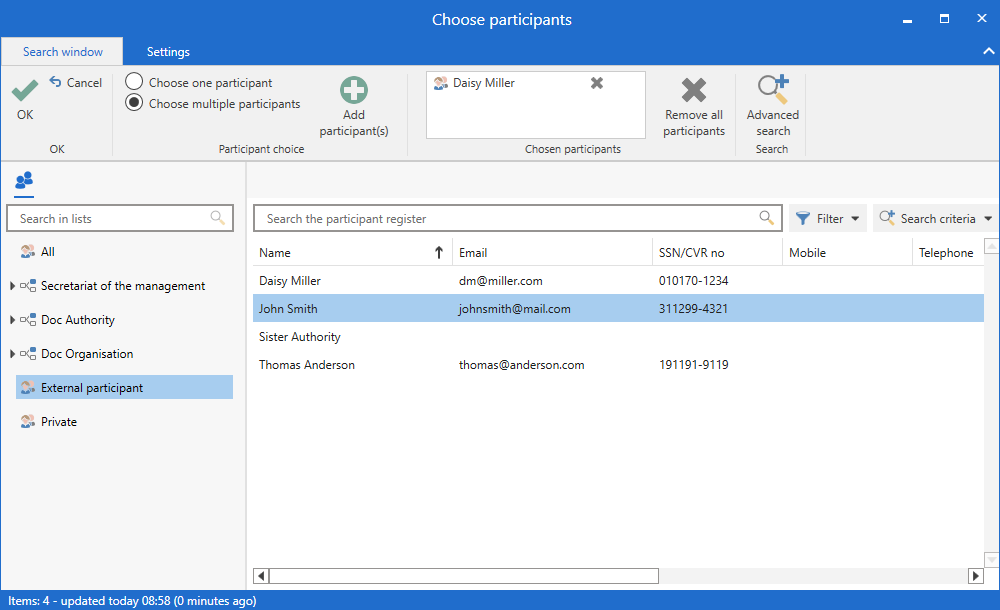
Task: Click the magnifier in participant register search
Action: (x=766, y=218)
